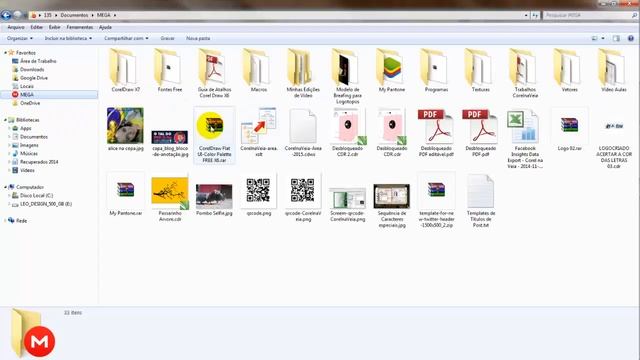The width and height of the screenshot is (640, 360).
Task: Toggle the preview pane button
Action: pos(616,38)
